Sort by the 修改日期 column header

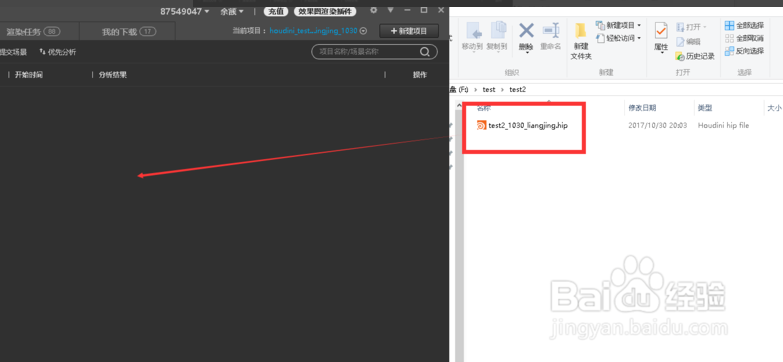642,107
